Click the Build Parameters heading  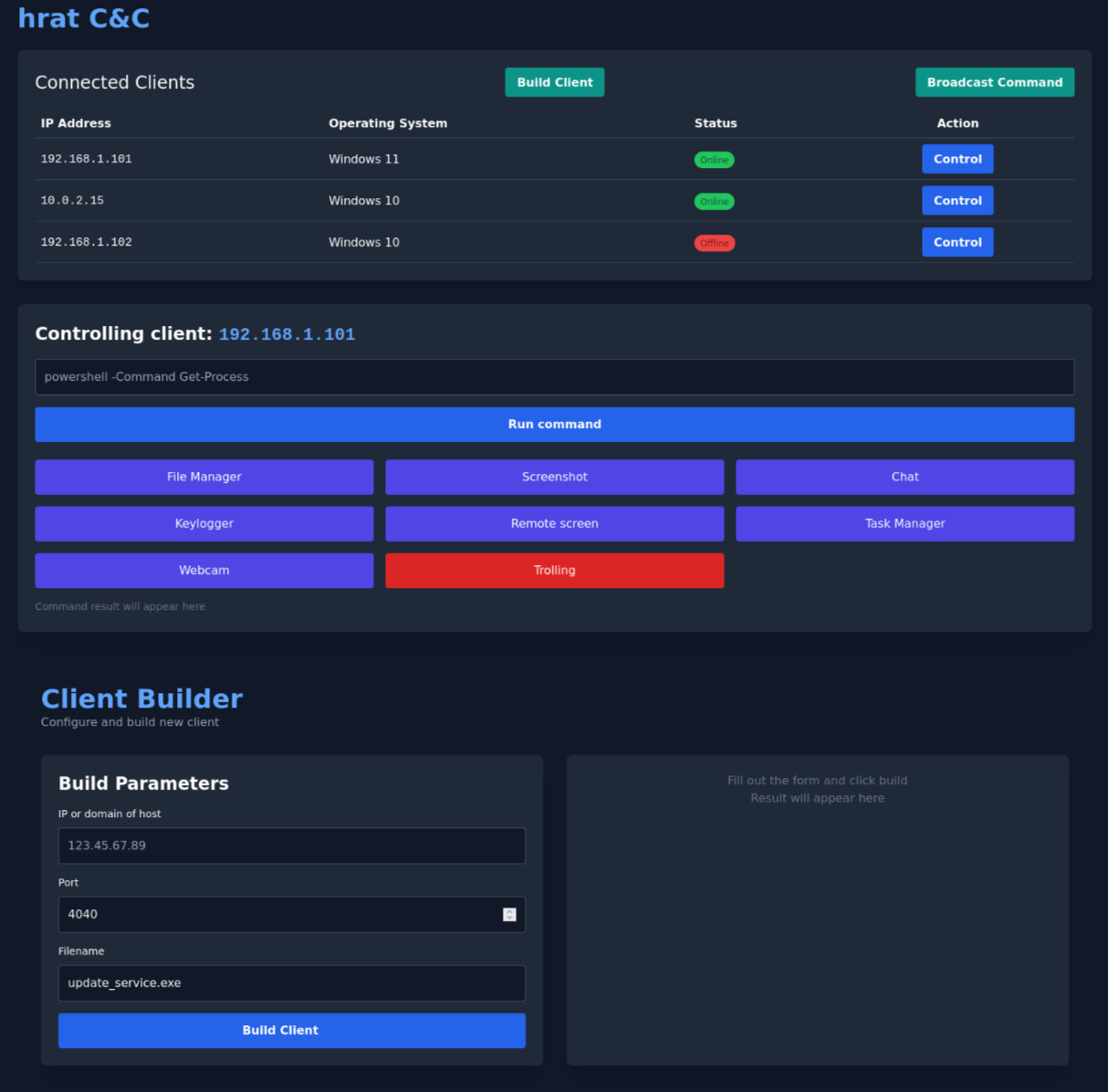(x=143, y=783)
